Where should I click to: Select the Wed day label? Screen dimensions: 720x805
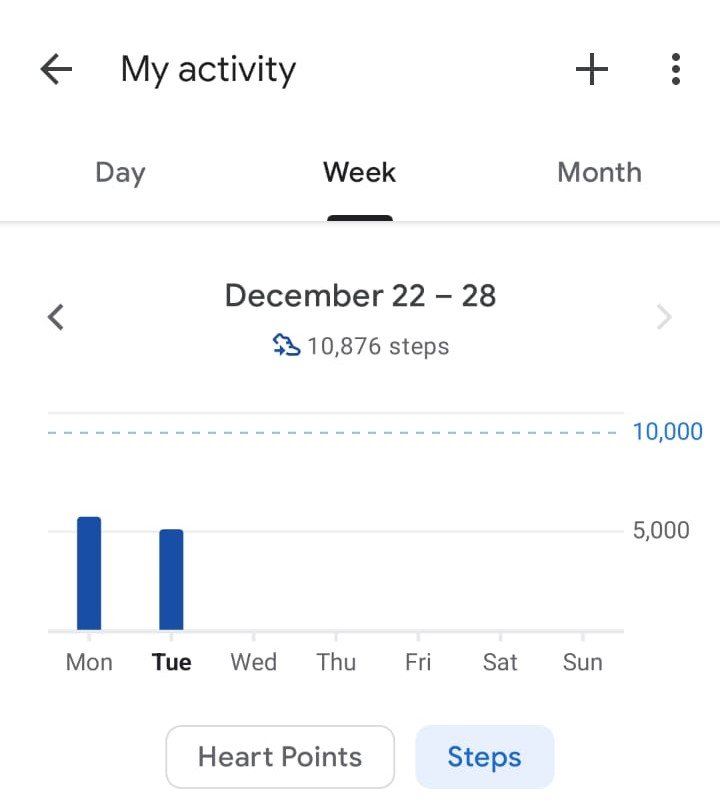(253, 662)
